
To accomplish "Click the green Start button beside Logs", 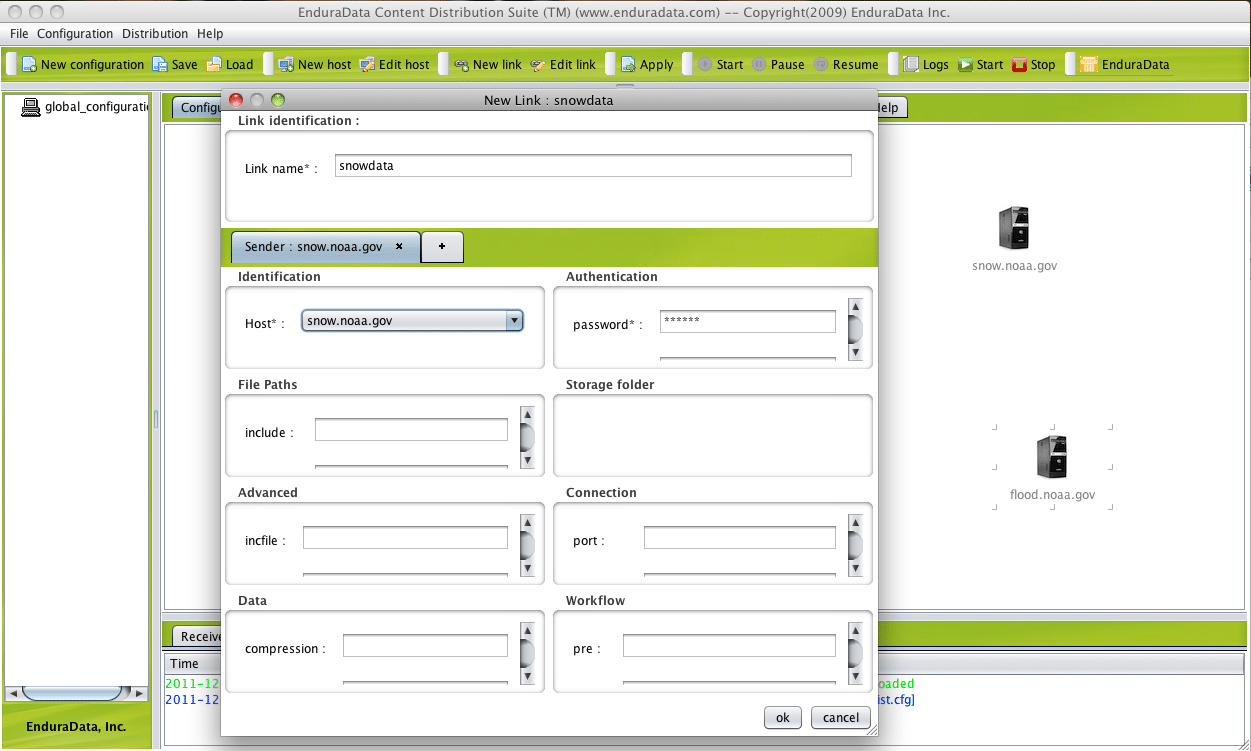I will point(981,64).
